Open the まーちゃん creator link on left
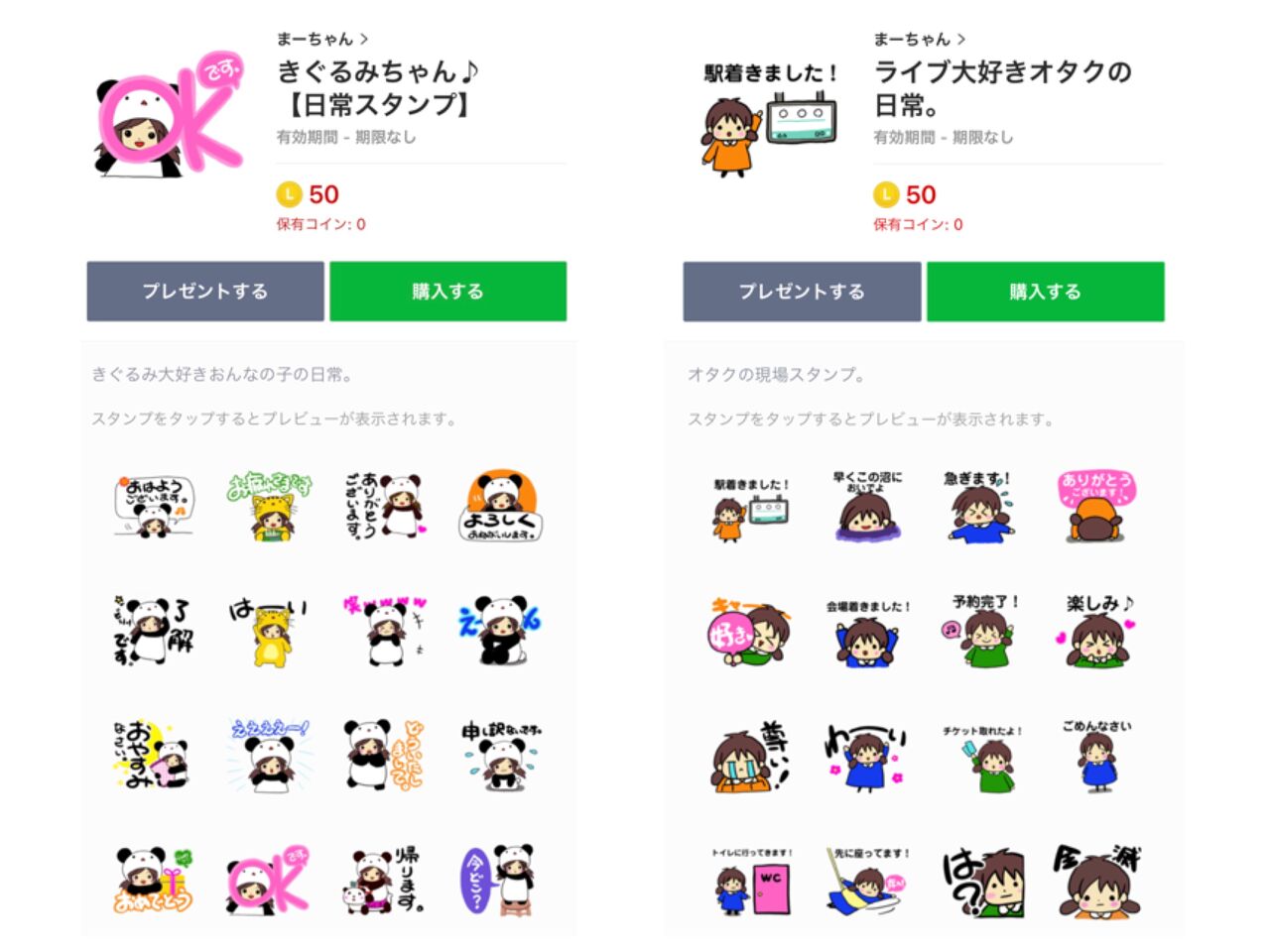 coord(322,39)
